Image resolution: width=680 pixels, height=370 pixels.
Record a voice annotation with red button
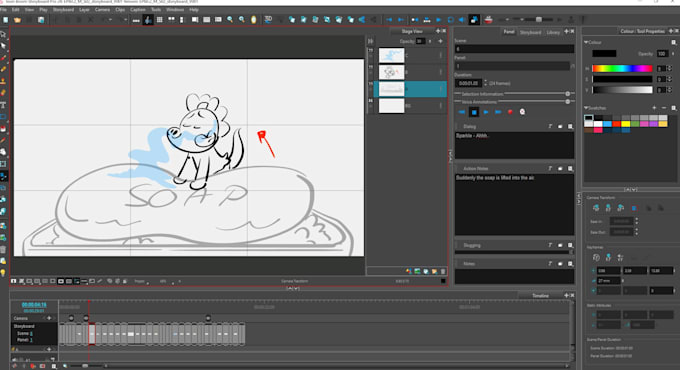click(x=510, y=112)
